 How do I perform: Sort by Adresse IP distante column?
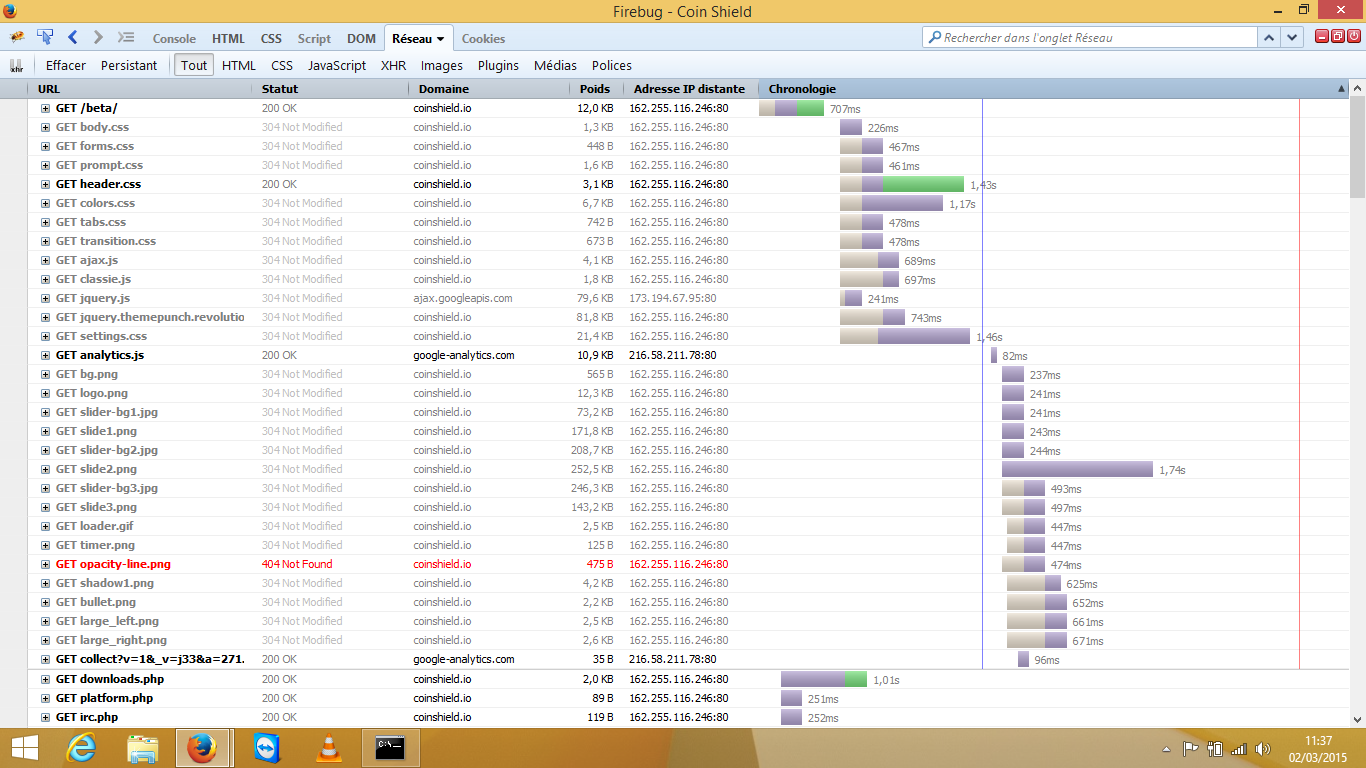689,89
